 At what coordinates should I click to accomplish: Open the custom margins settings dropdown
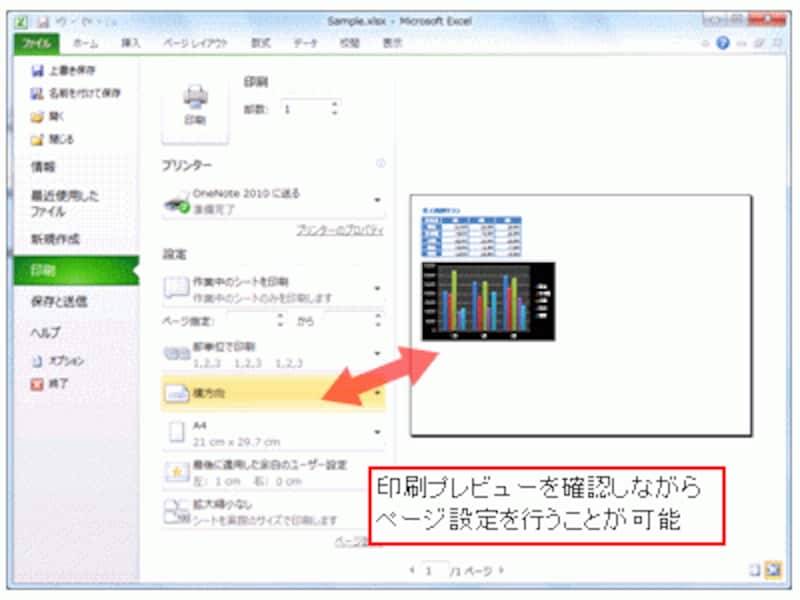[273, 472]
